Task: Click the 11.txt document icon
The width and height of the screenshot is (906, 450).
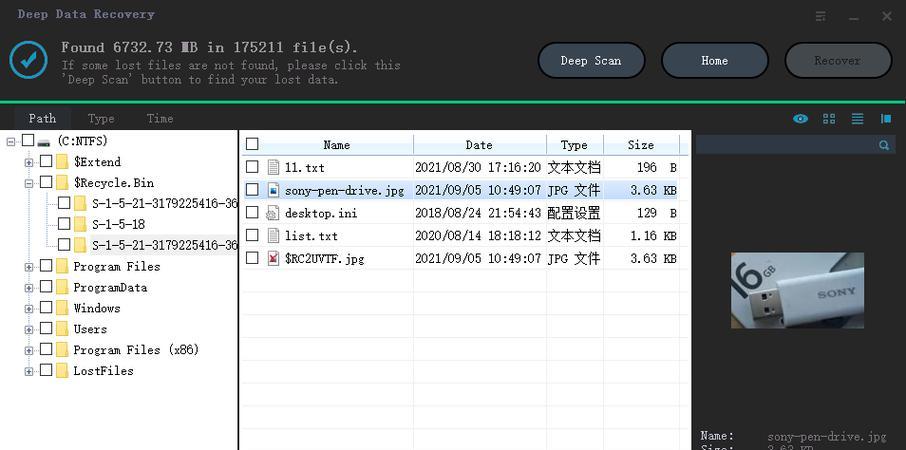Action: click(273, 168)
